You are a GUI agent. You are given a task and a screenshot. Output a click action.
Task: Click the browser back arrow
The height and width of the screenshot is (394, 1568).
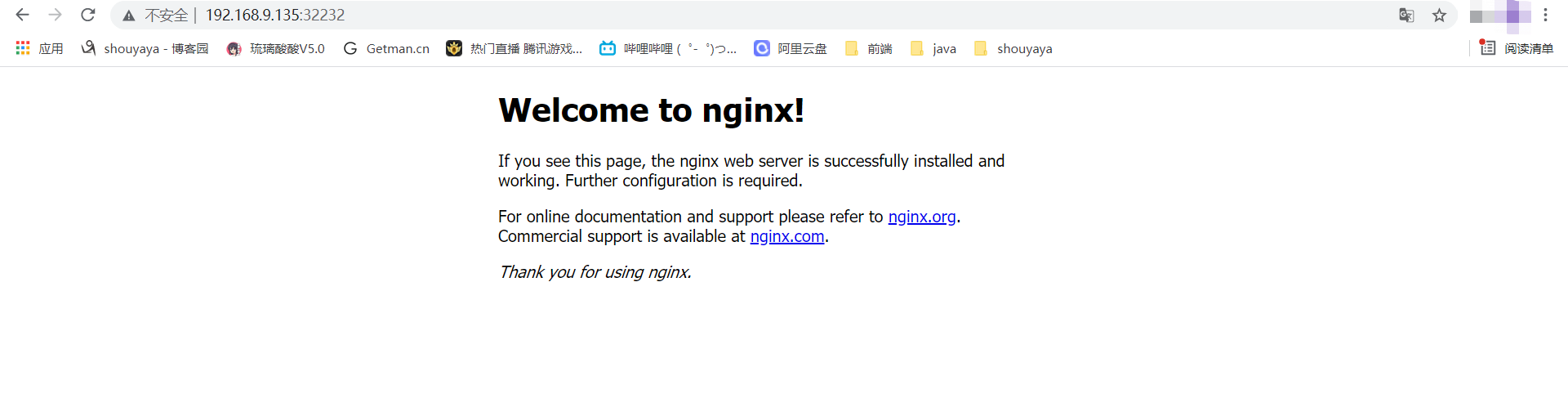[23, 15]
